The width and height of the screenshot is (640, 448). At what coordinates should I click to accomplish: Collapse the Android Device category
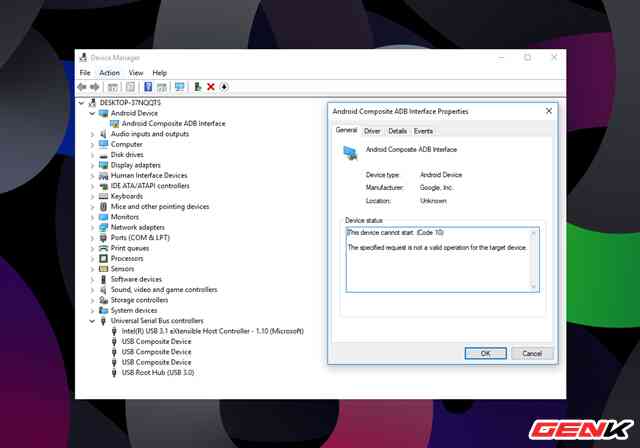[x=92, y=113]
